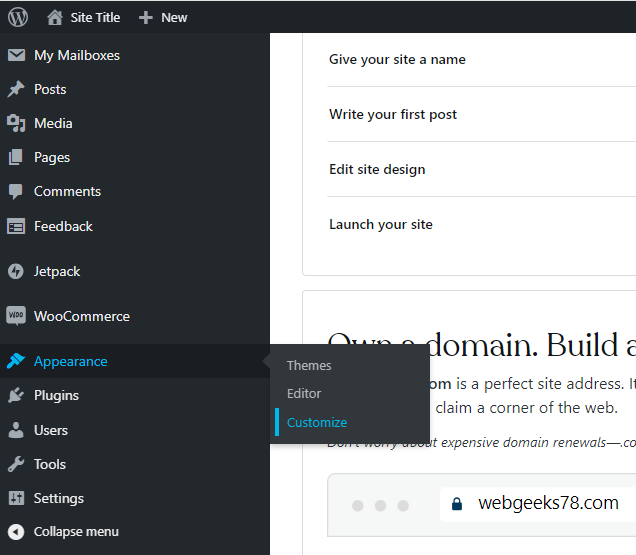Viewport: 636px width, 555px height.
Task: Choose Customize in the Appearance submenu
Action: coord(317,422)
